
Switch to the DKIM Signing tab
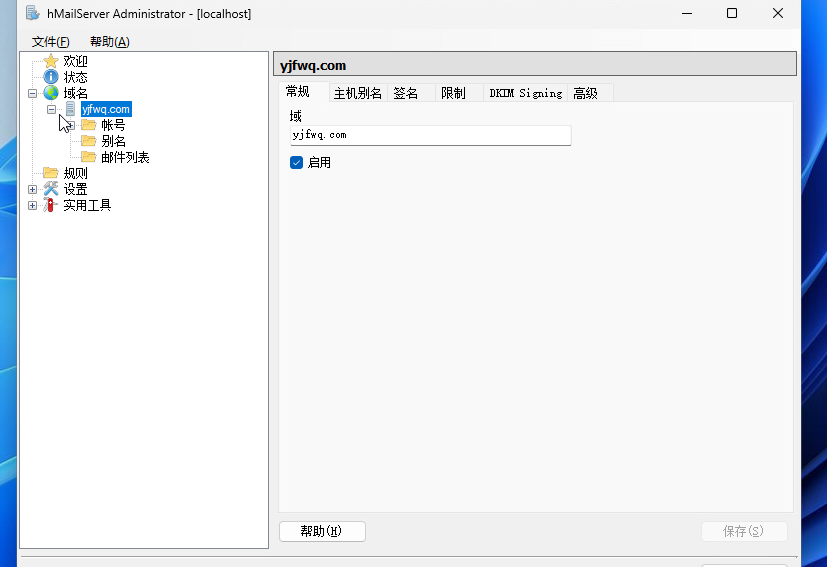(525, 93)
